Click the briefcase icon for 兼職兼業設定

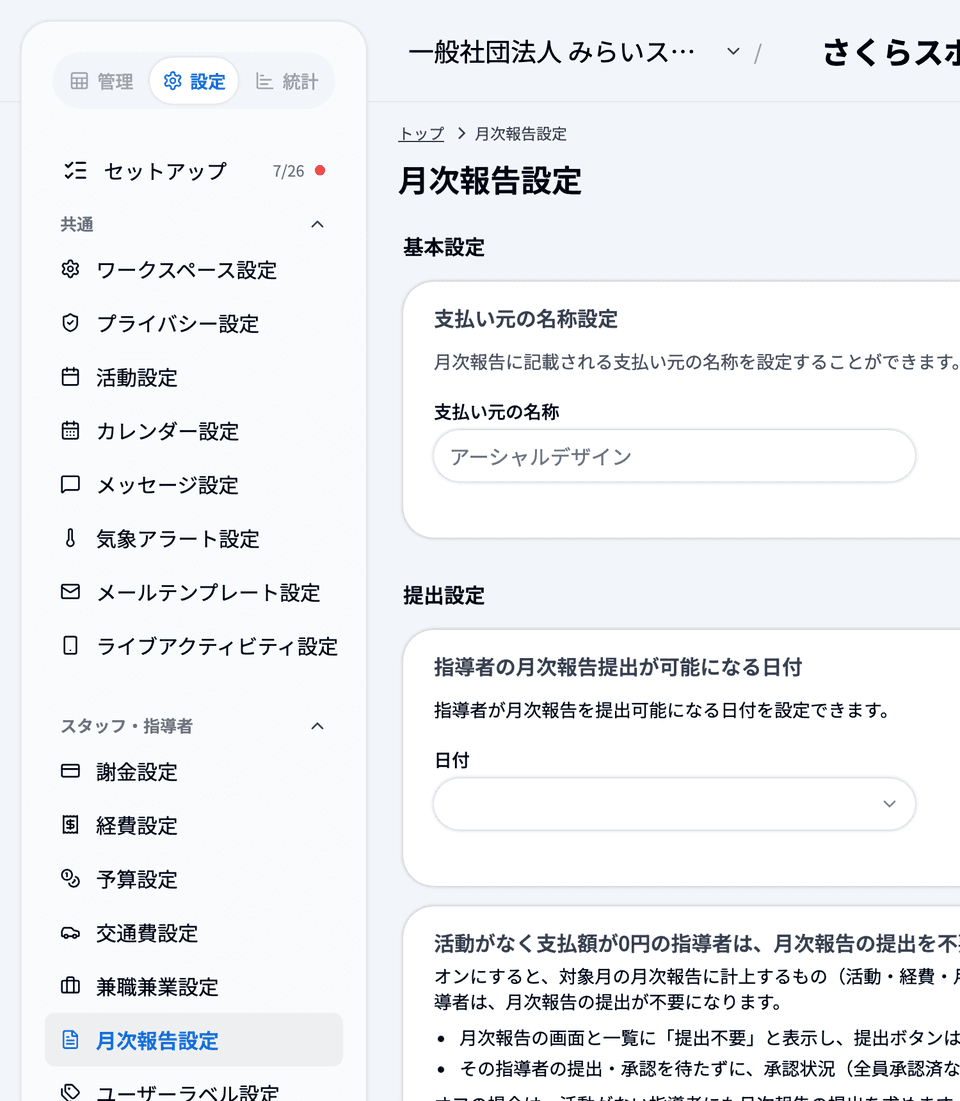click(x=70, y=986)
